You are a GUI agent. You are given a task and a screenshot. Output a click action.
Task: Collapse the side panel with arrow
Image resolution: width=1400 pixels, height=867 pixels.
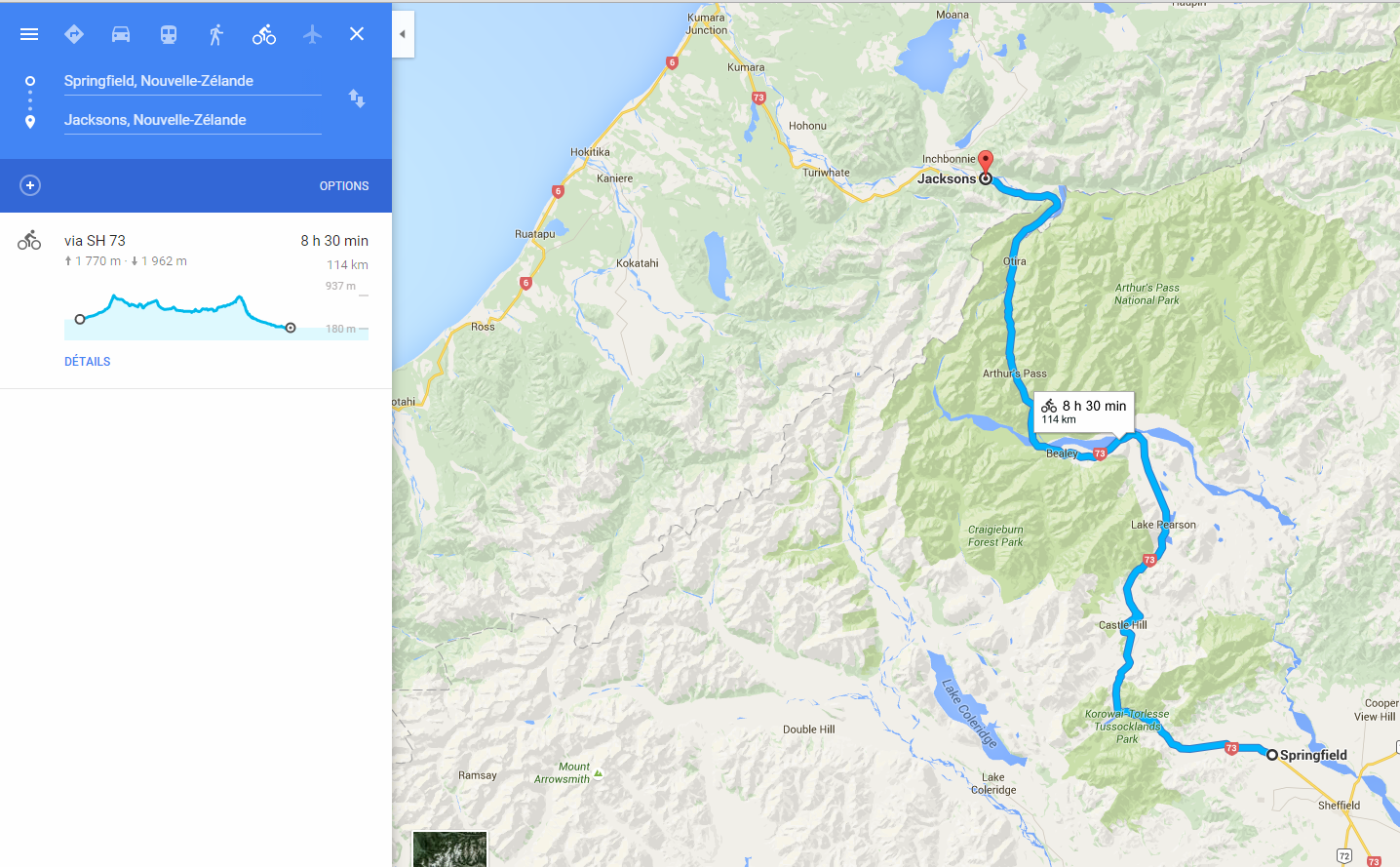pyautogui.click(x=403, y=34)
